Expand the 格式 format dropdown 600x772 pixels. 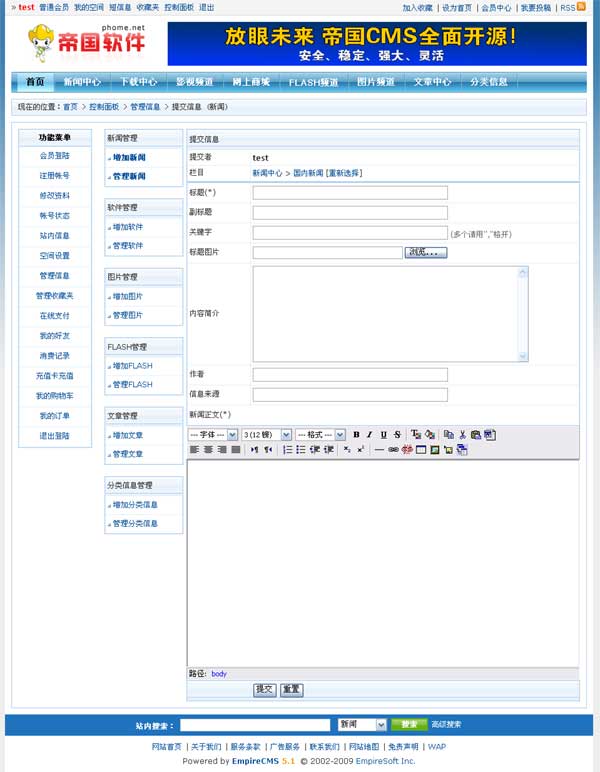pyautogui.click(x=321, y=435)
